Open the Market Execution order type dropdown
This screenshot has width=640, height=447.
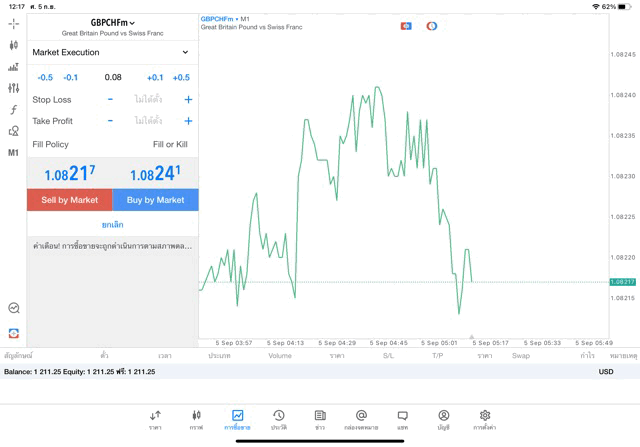tap(111, 52)
